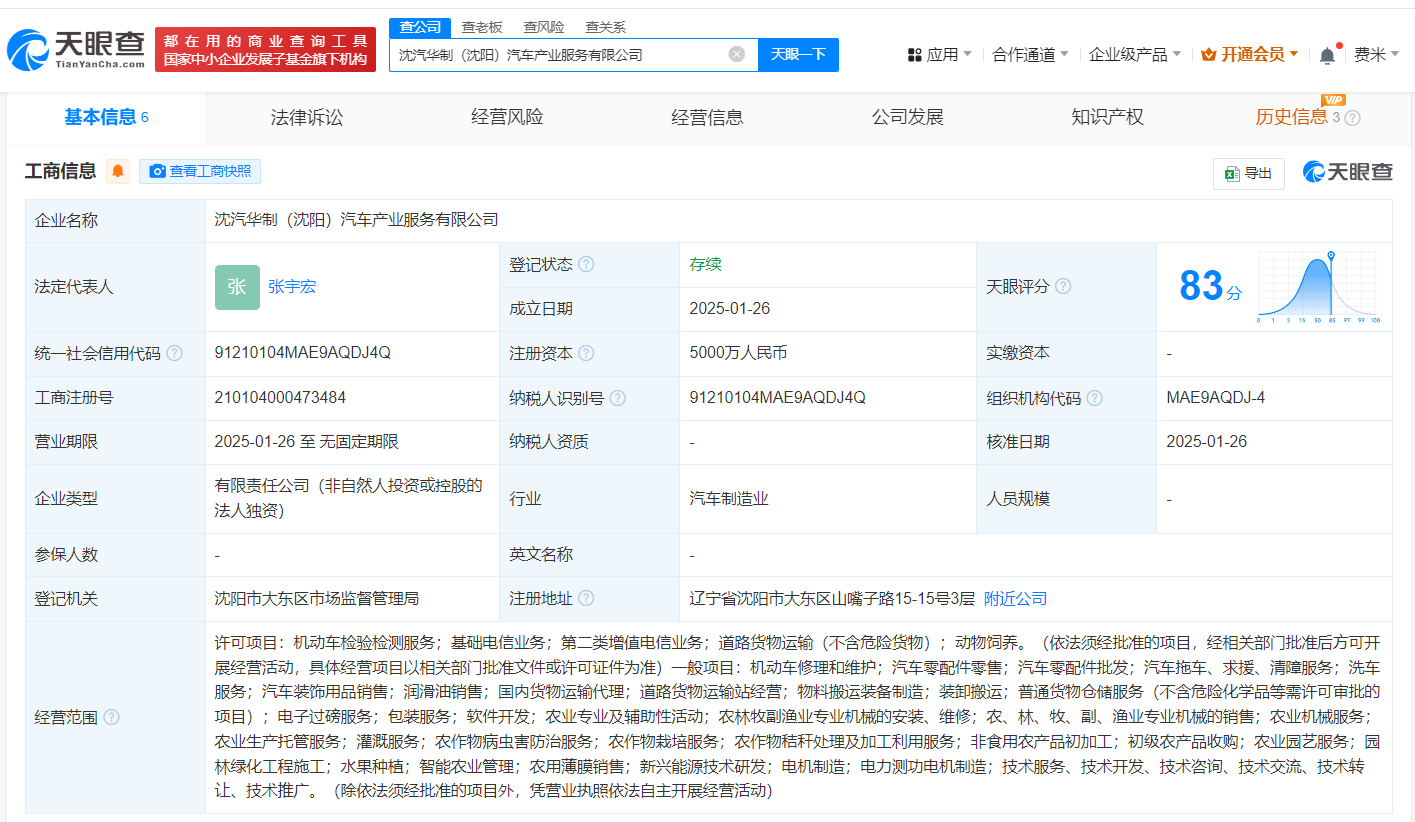Click the TianYanCha logo icon
This screenshot has height=822, width=1415.
(28, 50)
